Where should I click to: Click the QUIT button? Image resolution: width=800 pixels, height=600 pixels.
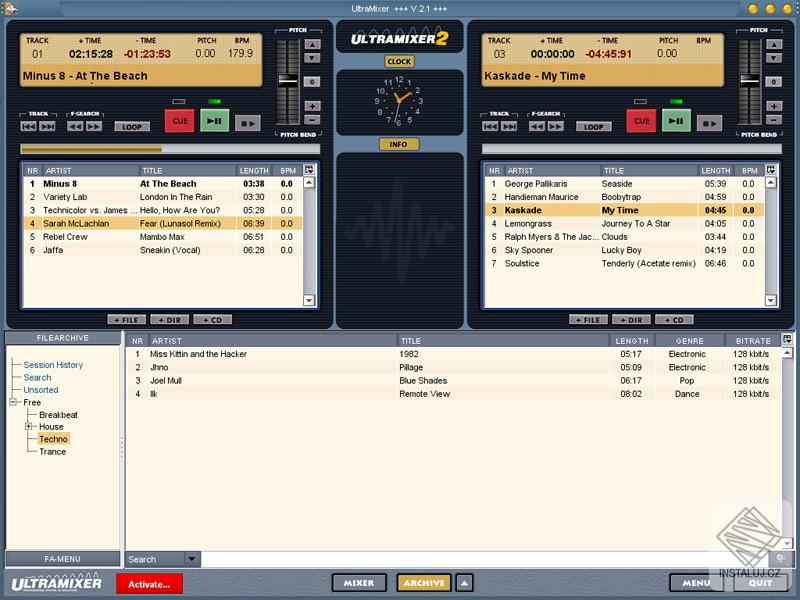coord(761,583)
